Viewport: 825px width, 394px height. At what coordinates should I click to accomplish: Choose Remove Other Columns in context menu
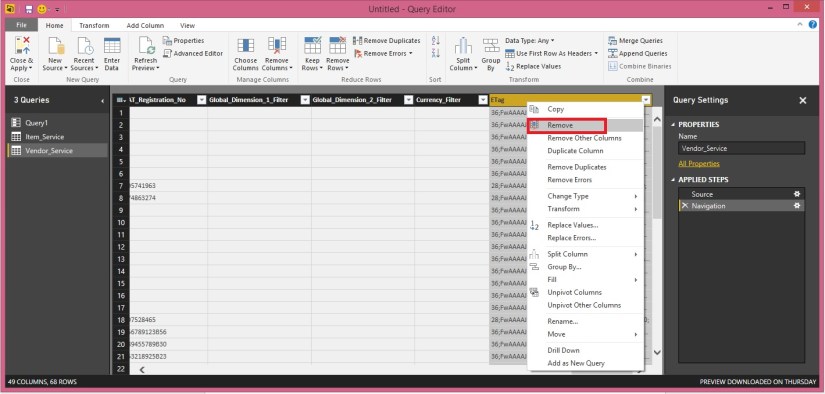click(x=585, y=138)
